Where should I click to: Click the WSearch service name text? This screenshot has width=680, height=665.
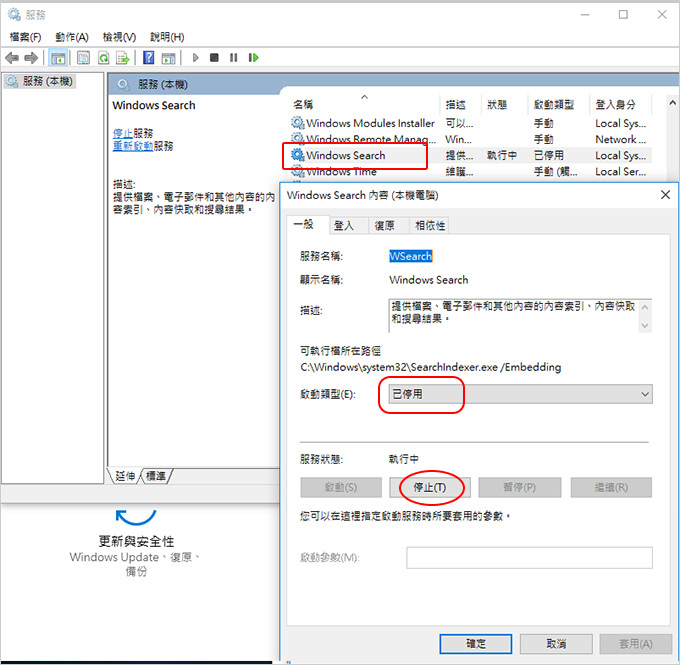(x=410, y=256)
